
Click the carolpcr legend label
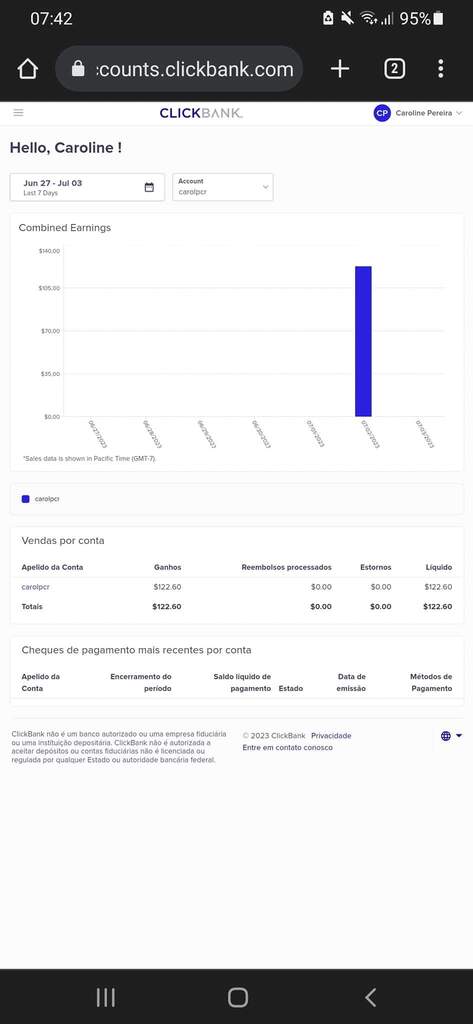point(47,499)
